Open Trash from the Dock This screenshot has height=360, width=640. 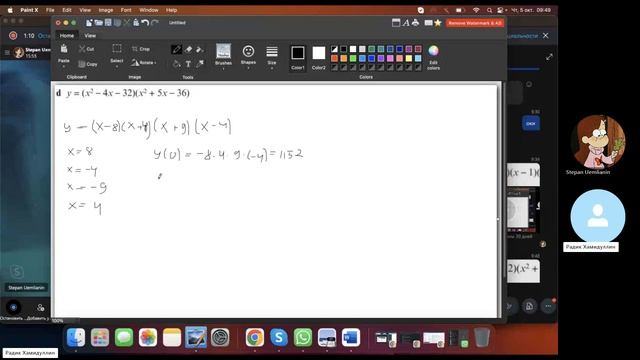pyautogui.click(x=482, y=338)
